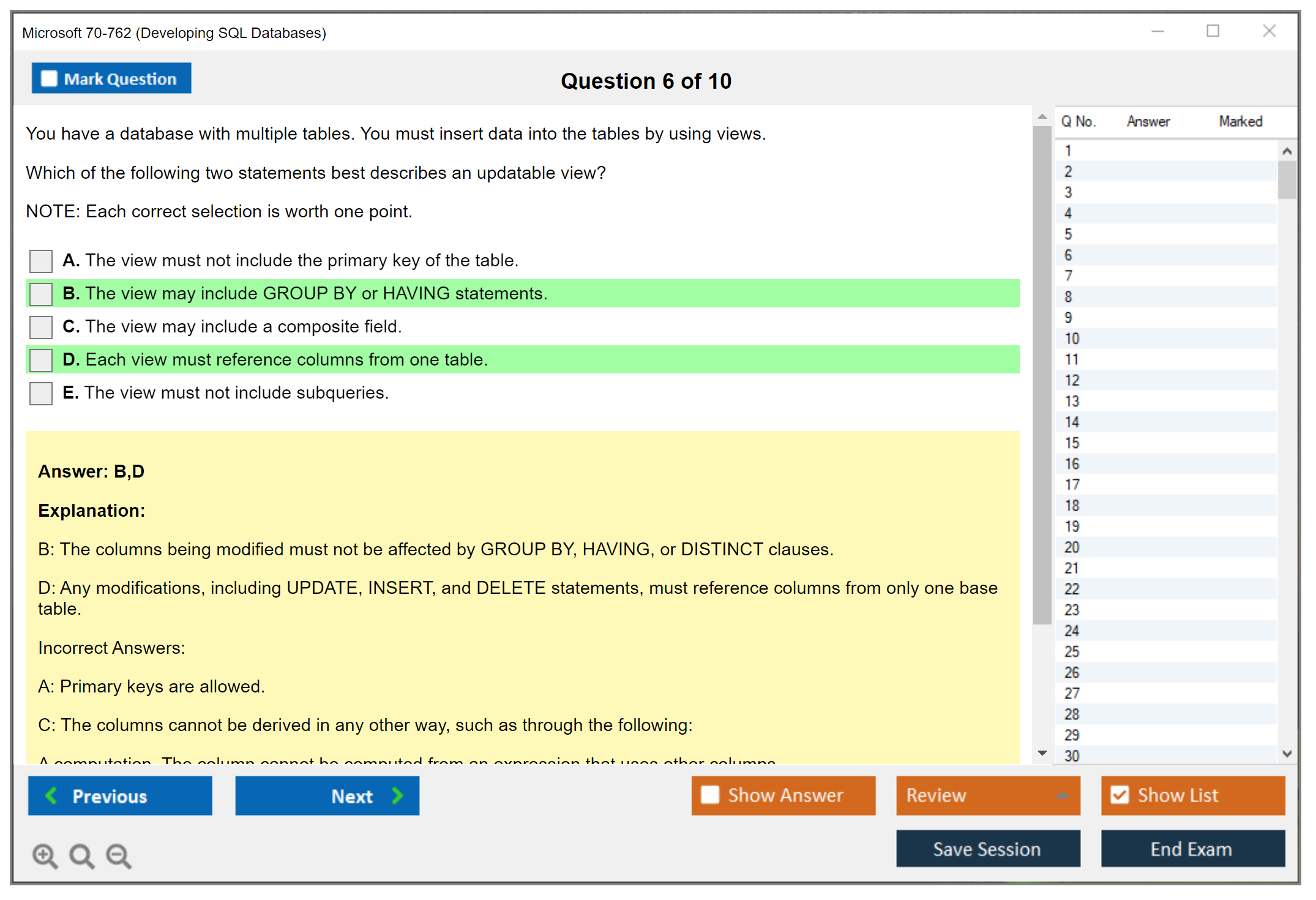Click question panel scroll-down arrow
Image resolution: width=1316 pixels, height=900 pixels.
(x=1042, y=753)
